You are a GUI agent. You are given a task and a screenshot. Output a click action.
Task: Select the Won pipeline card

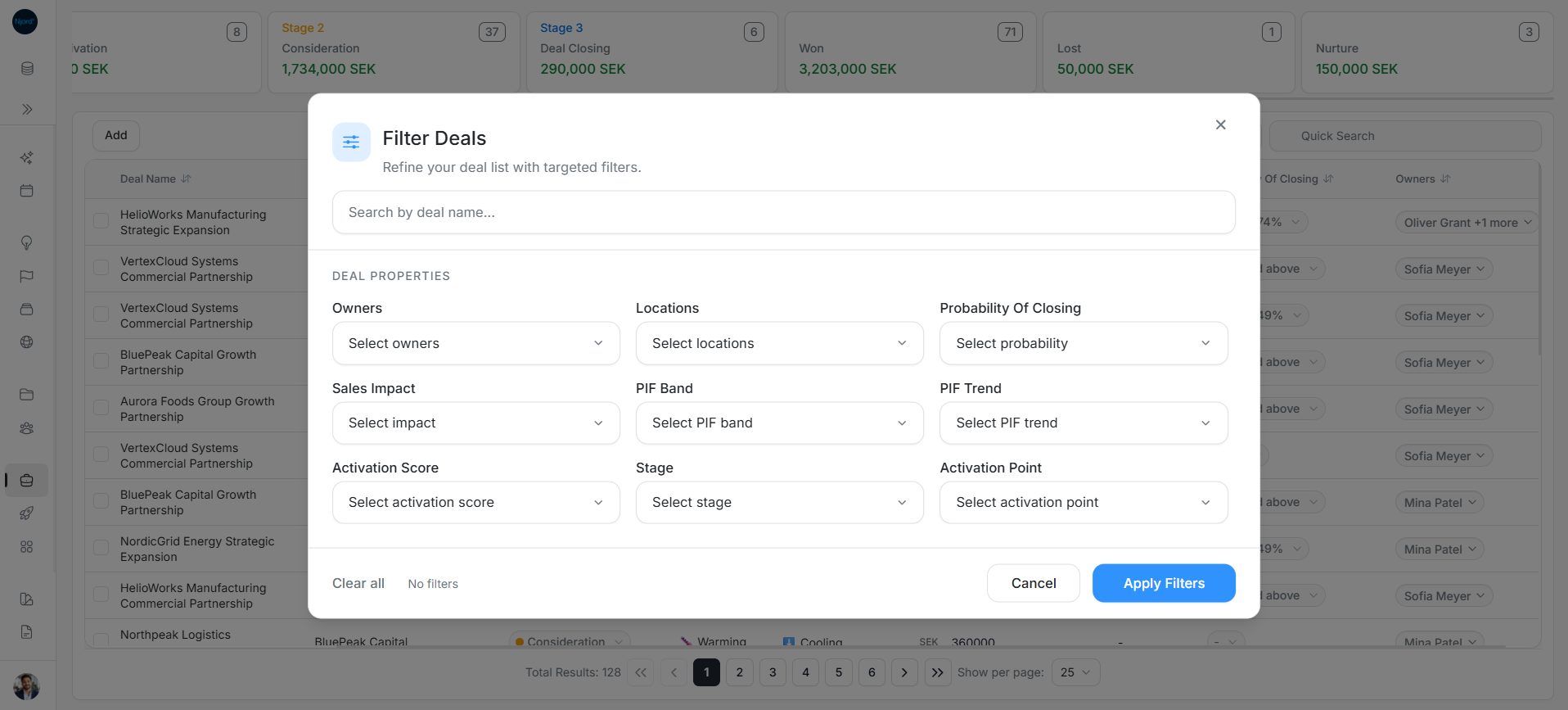coord(911,52)
